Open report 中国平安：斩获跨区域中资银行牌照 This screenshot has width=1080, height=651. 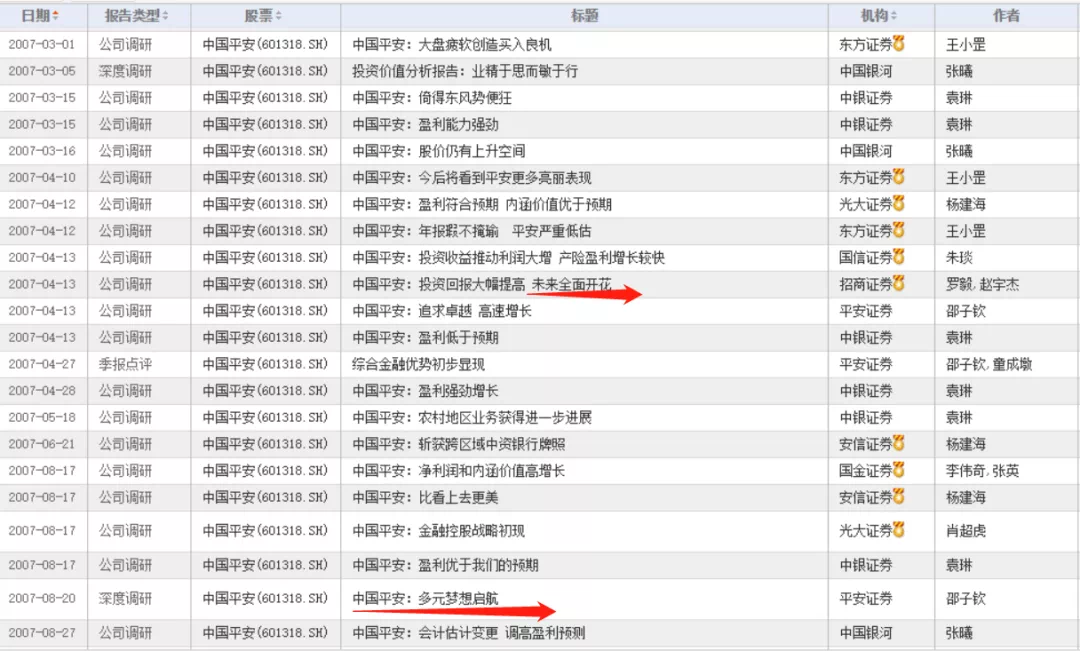pyautogui.click(x=459, y=444)
